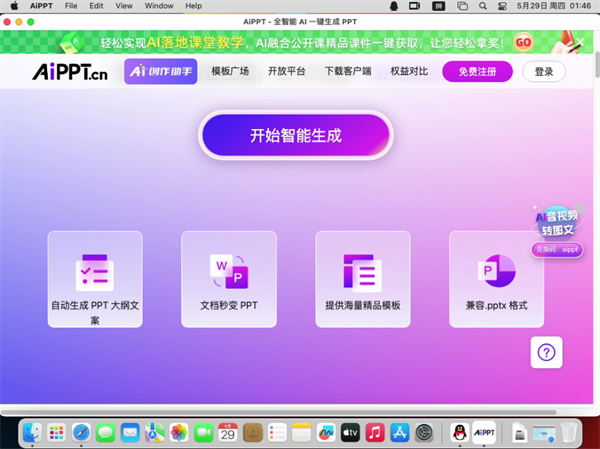
Task: Select 下载客户端 in the navigation bar
Action: (348, 71)
